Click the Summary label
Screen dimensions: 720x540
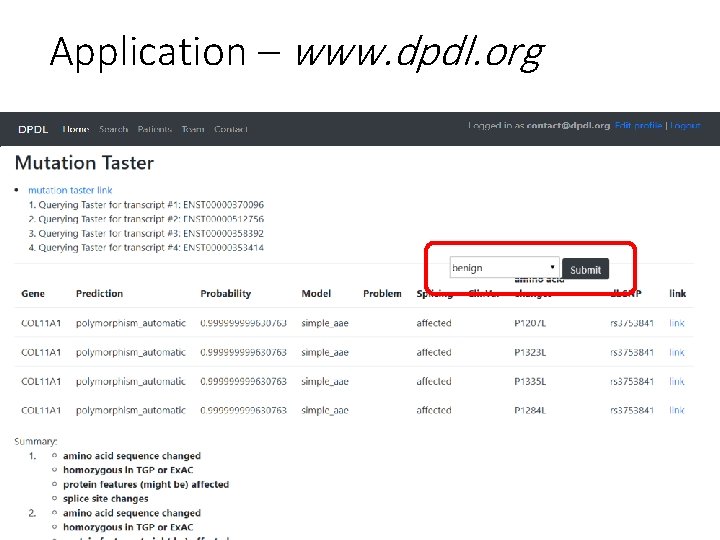point(36,441)
